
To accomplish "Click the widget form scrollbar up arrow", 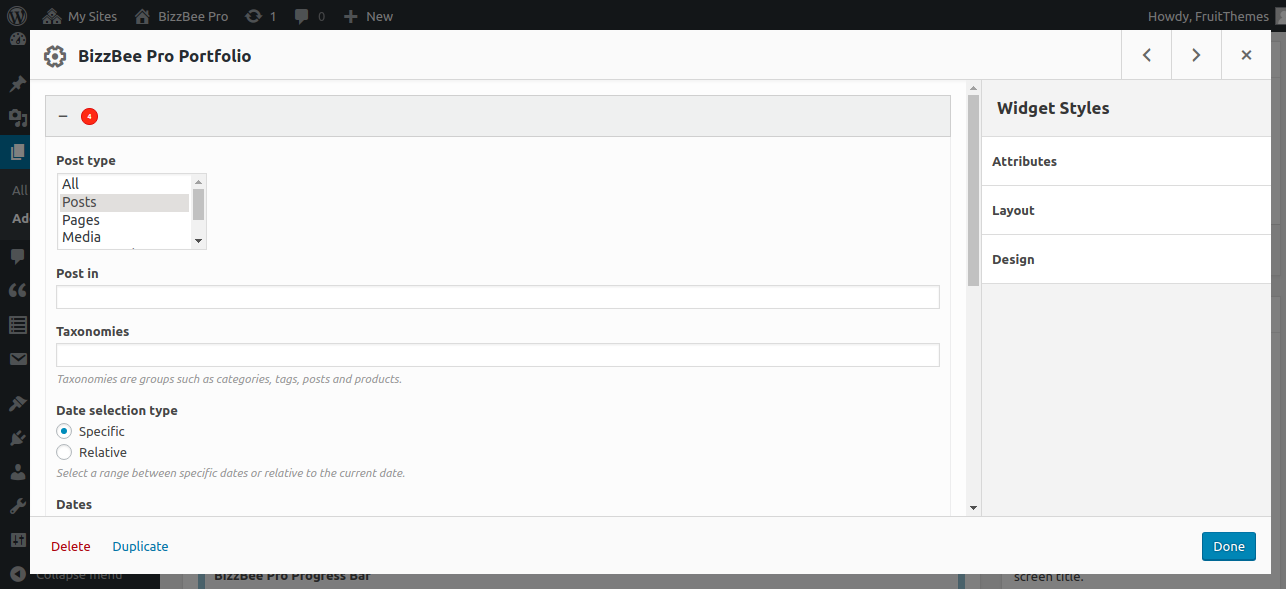I will (973, 88).
